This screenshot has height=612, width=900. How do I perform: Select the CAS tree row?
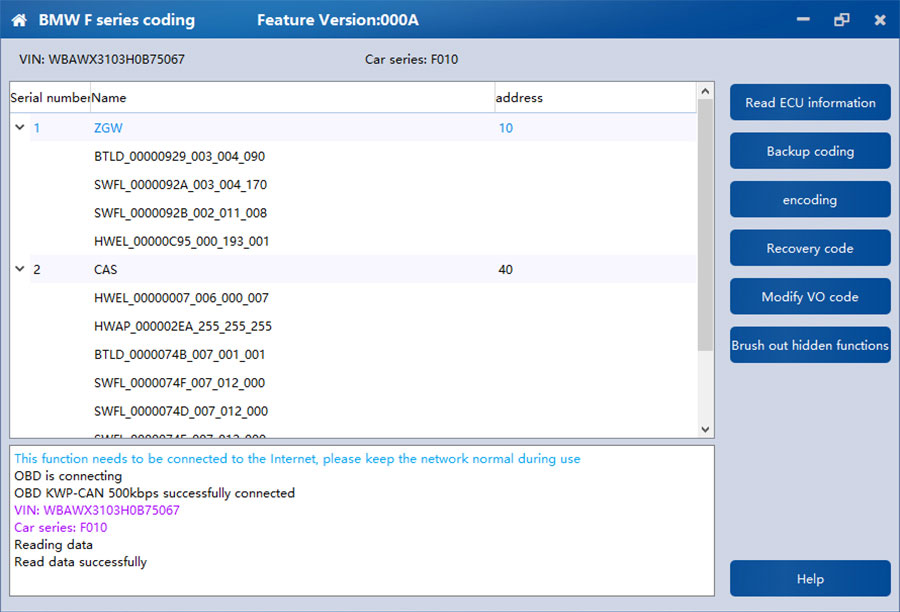coord(353,269)
